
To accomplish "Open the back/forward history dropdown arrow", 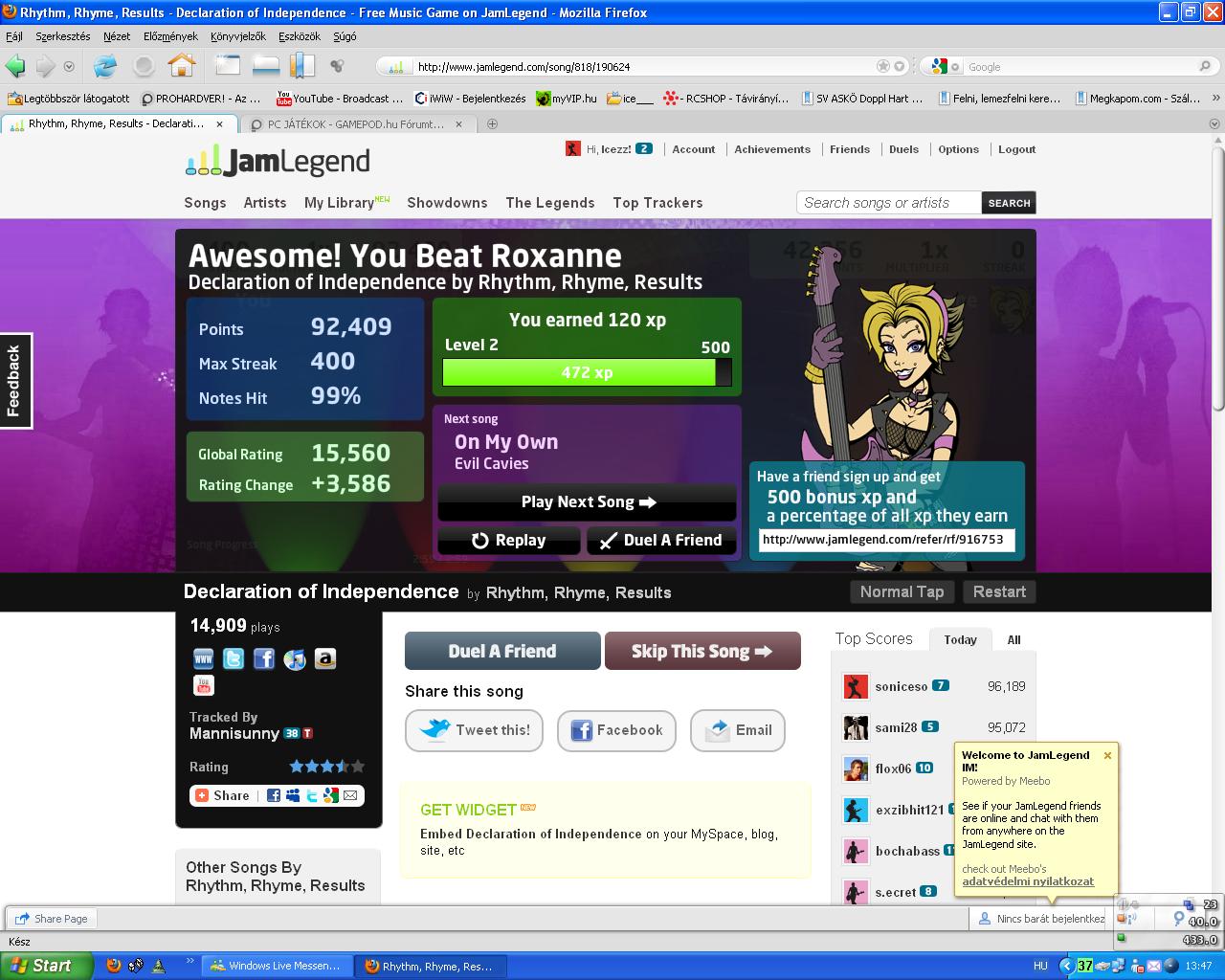I will [69, 66].
